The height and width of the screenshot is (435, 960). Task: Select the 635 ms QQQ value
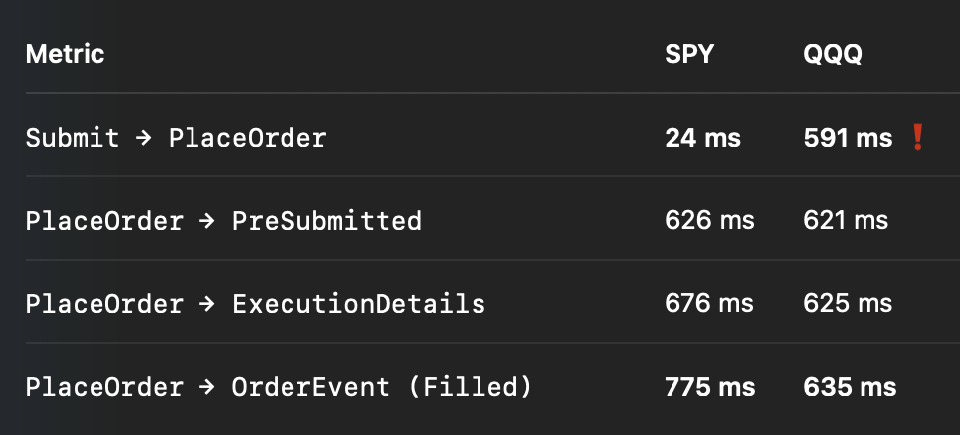tap(850, 387)
